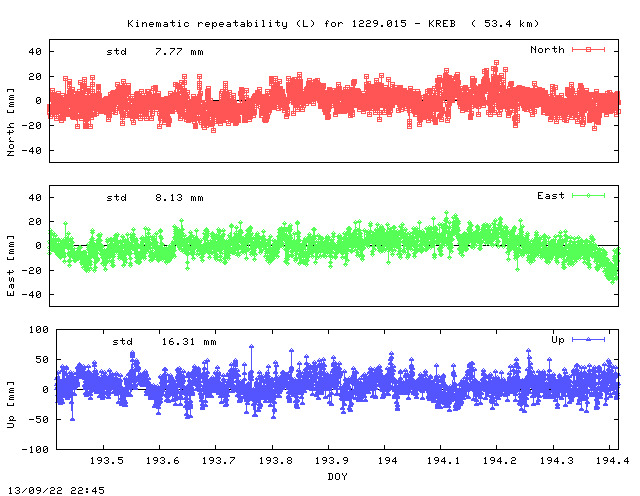Select the North legend label

point(547,50)
